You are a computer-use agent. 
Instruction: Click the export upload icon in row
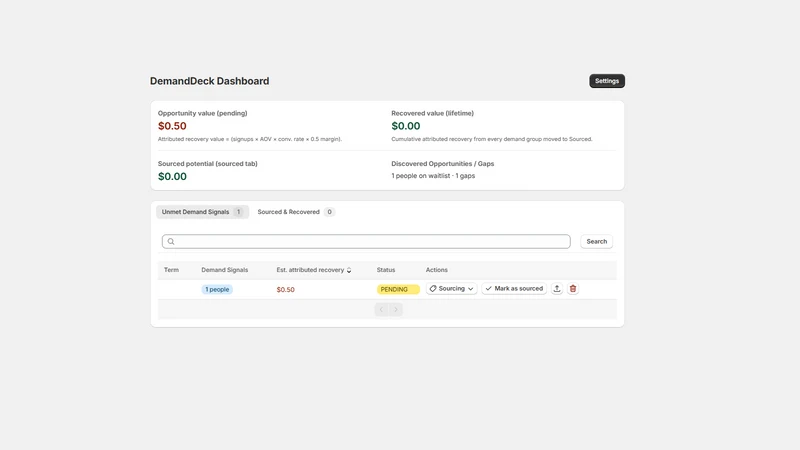point(557,289)
